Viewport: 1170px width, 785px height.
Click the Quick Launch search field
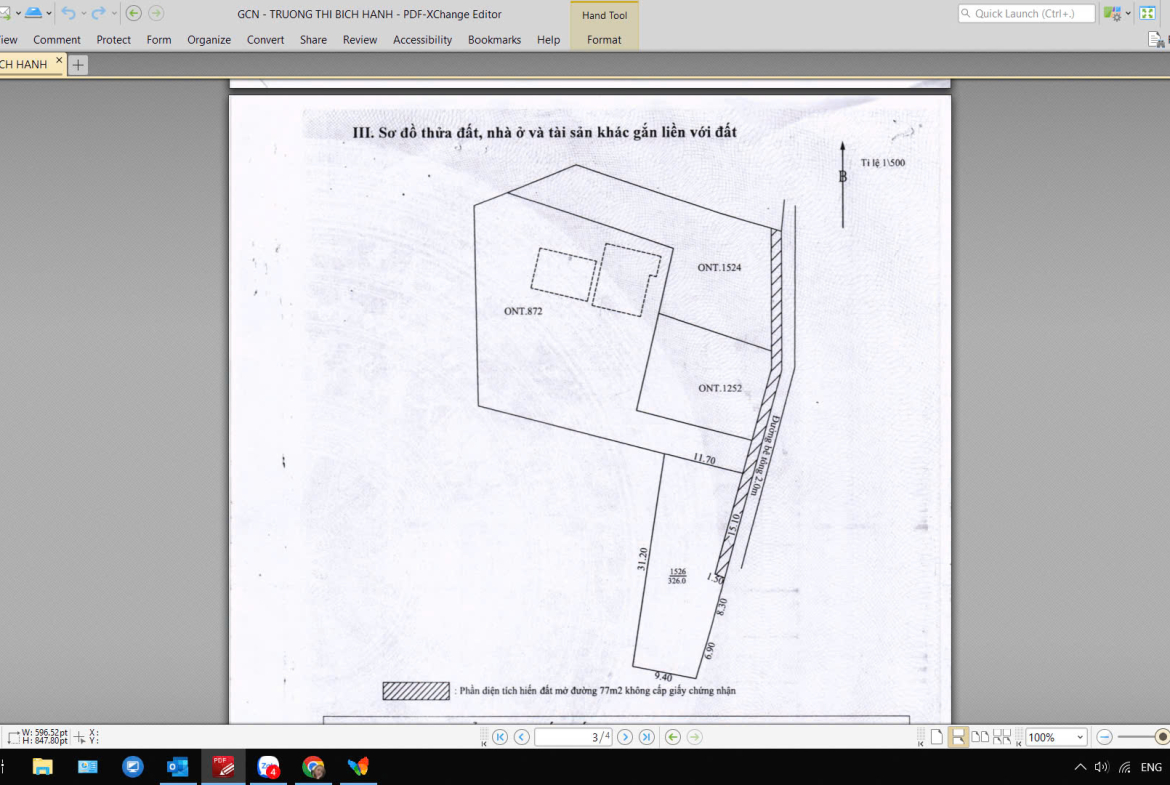click(x=1026, y=13)
